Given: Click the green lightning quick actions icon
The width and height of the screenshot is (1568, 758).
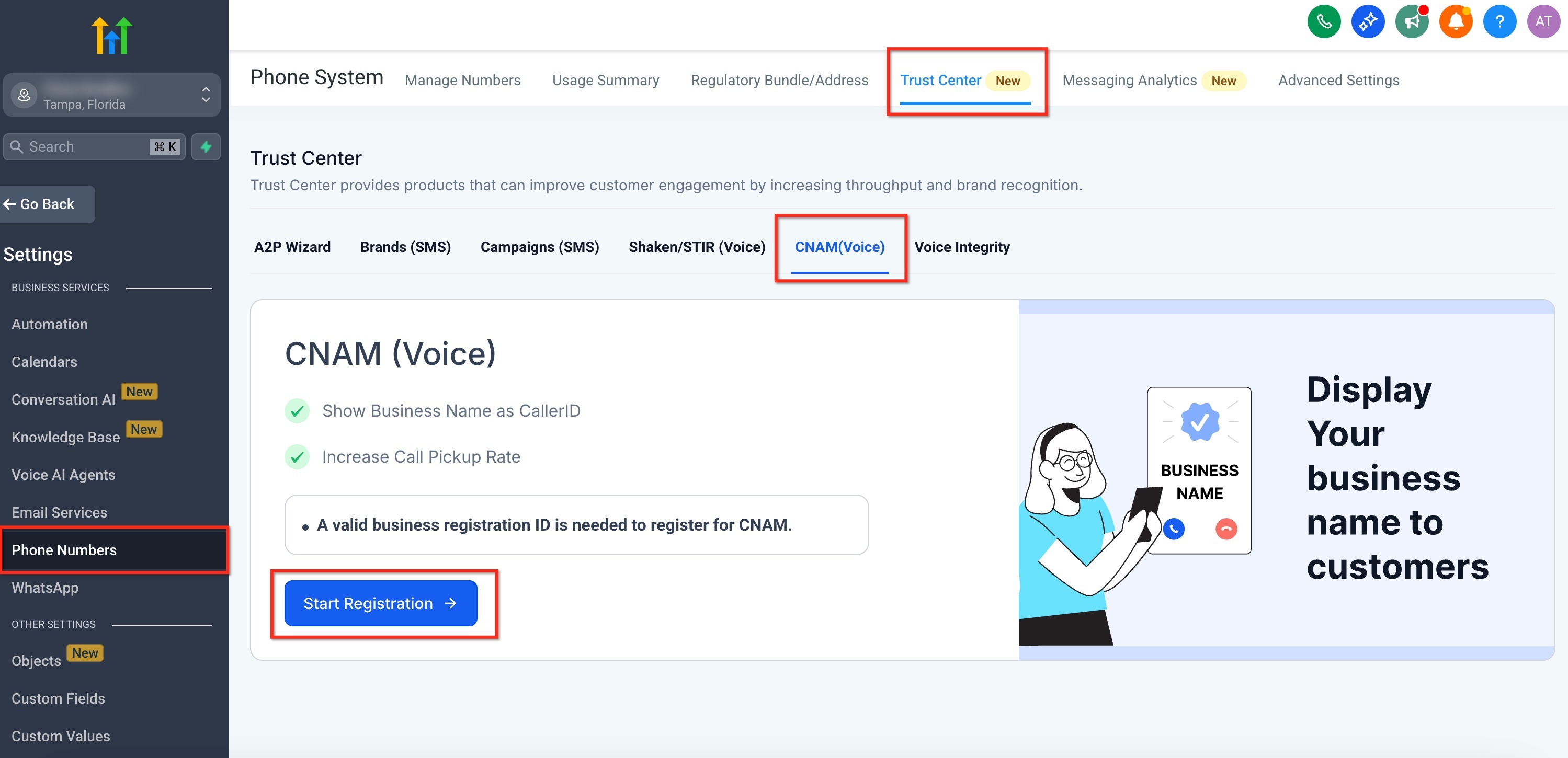Looking at the screenshot, I should coord(206,146).
